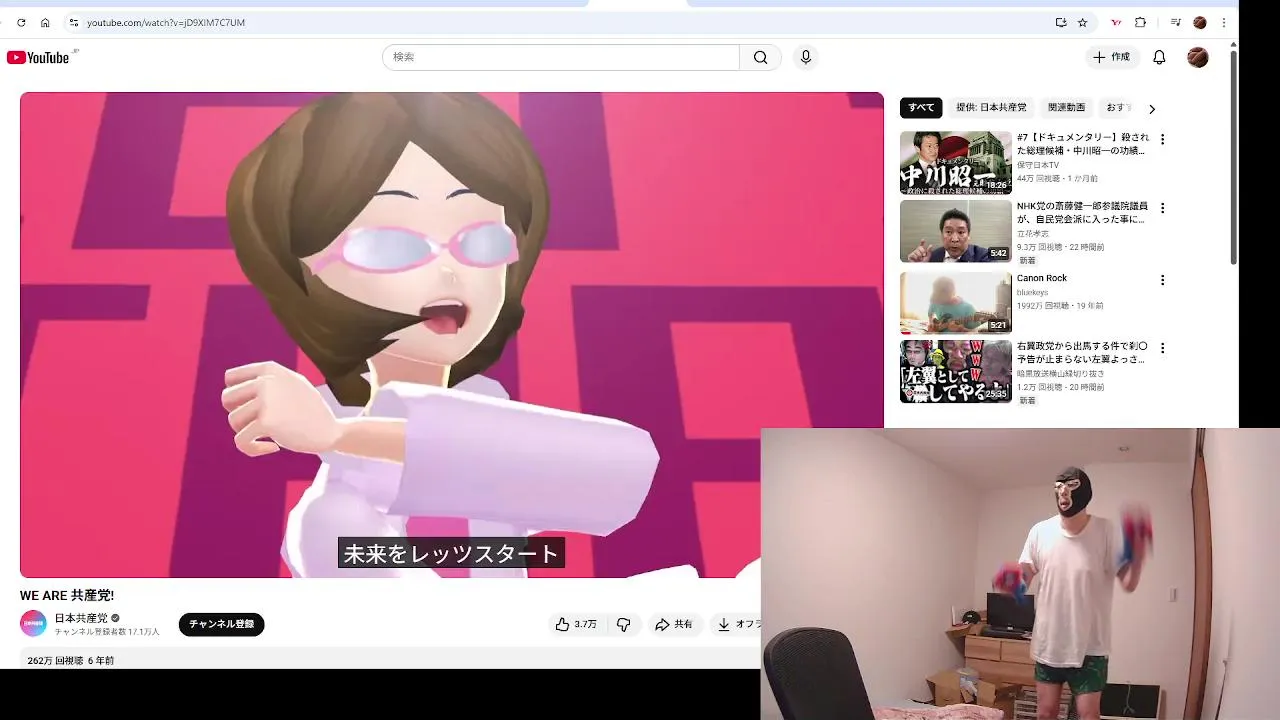The width and height of the screenshot is (1280, 720).
Task: Open the browser profile avatar in the toolbar
Action: (x=1200, y=22)
